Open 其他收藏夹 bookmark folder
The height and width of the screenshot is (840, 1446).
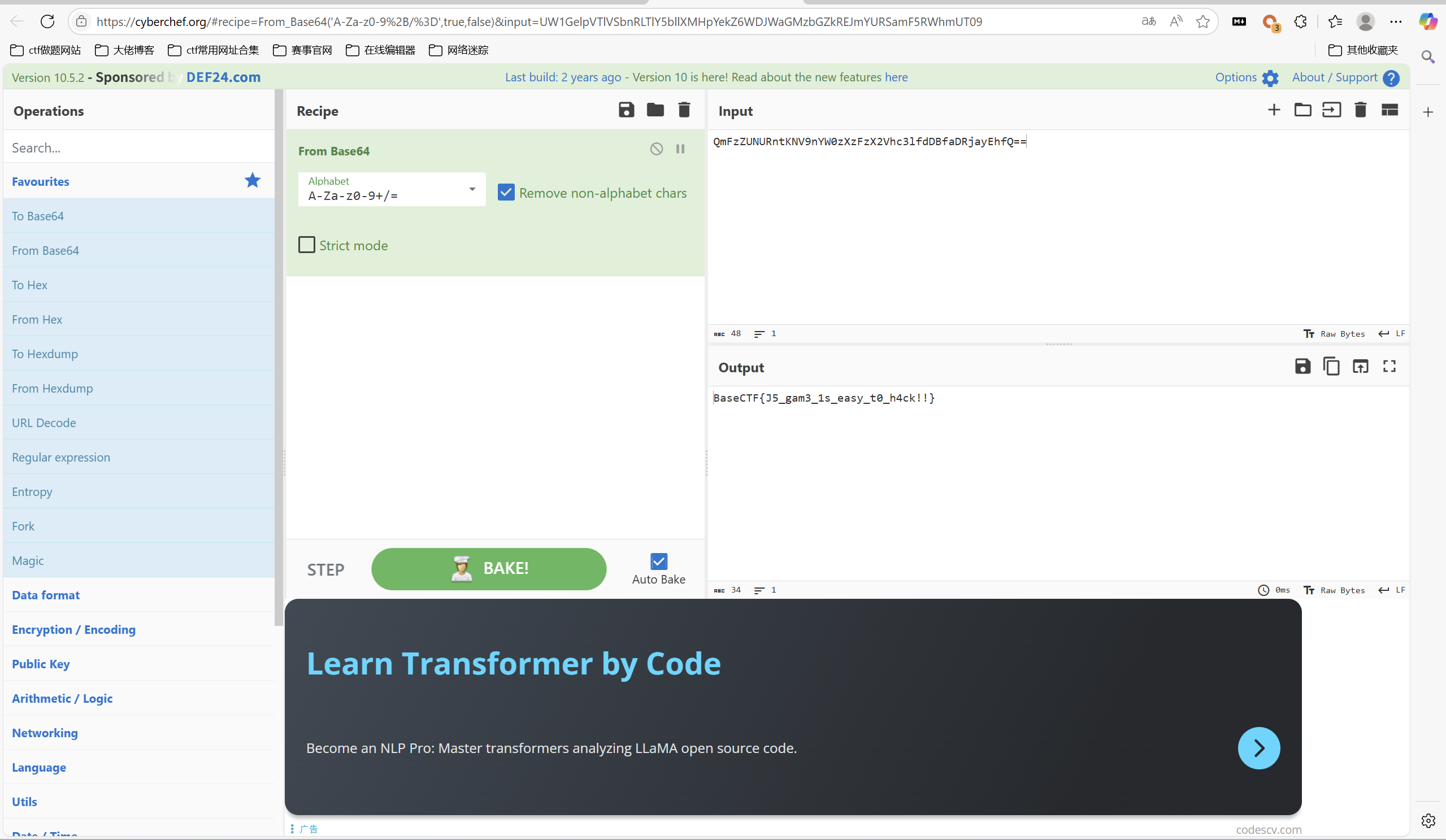[1363, 50]
